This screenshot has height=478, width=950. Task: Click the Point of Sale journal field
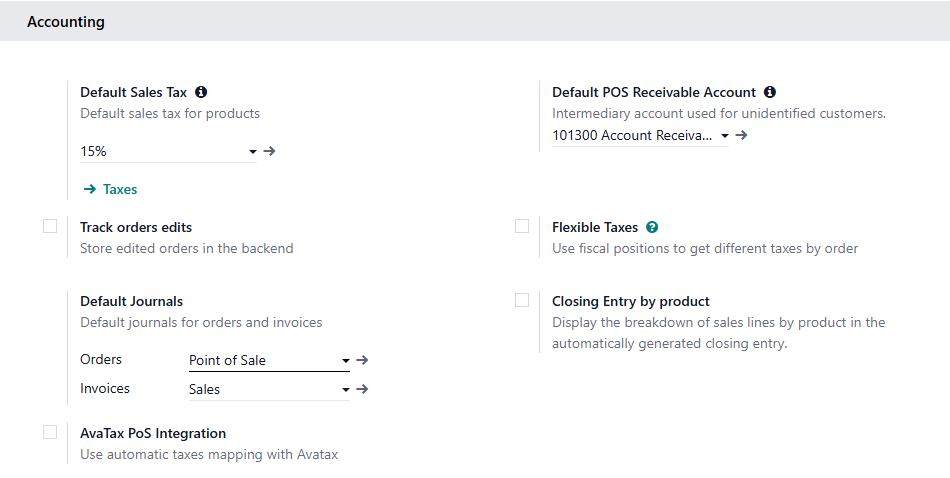pos(262,360)
